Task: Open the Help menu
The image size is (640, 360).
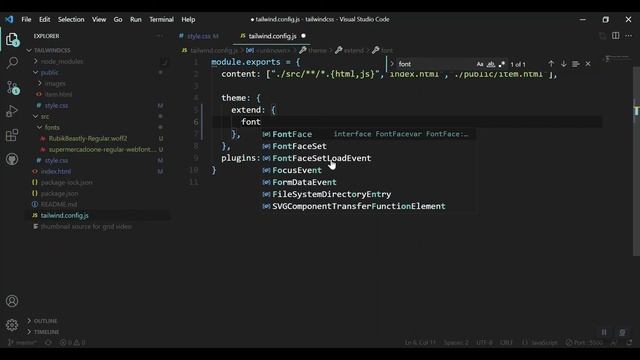Action: 188,19
